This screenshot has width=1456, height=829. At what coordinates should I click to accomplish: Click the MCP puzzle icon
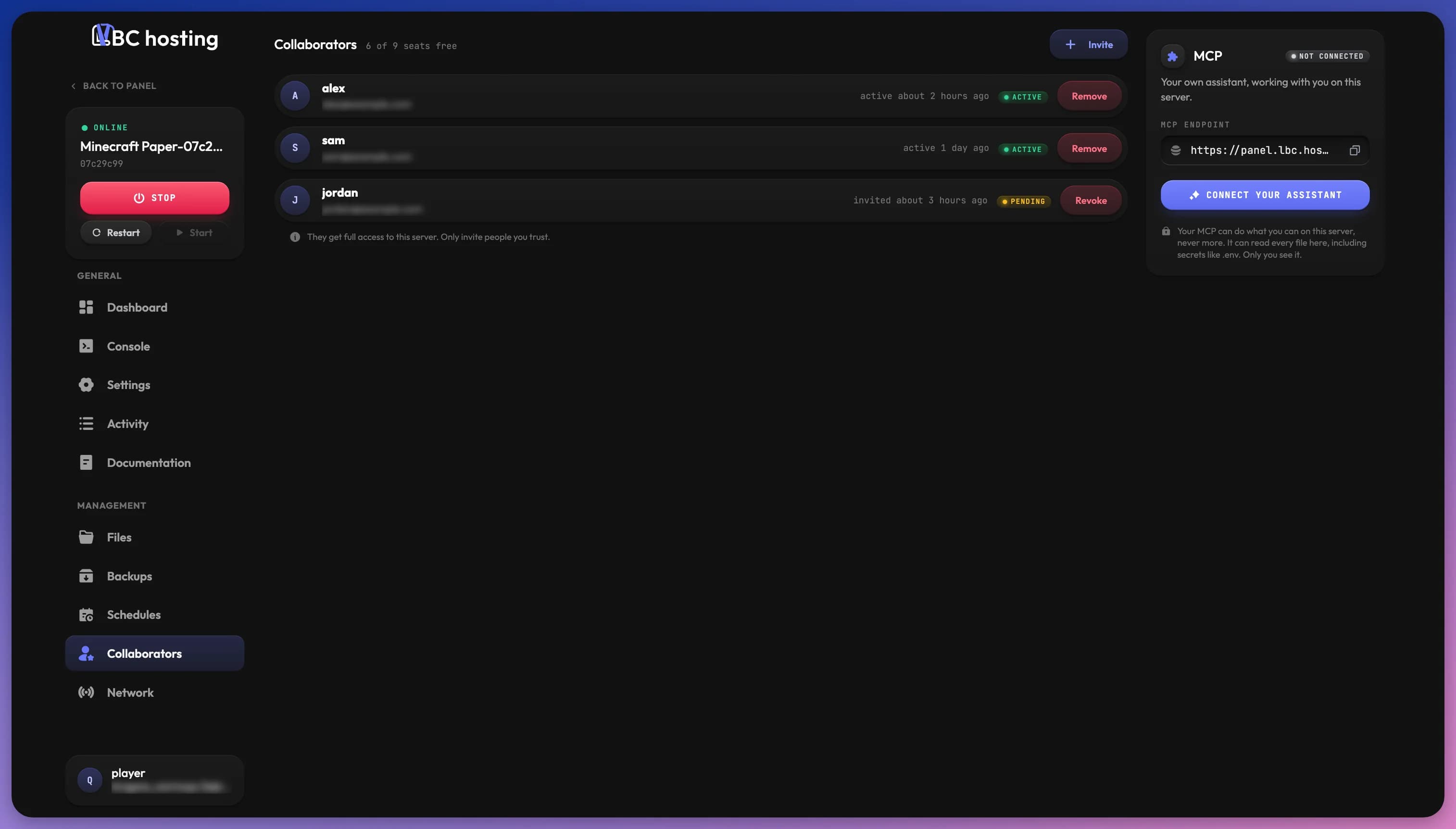tap(1172, 56)
